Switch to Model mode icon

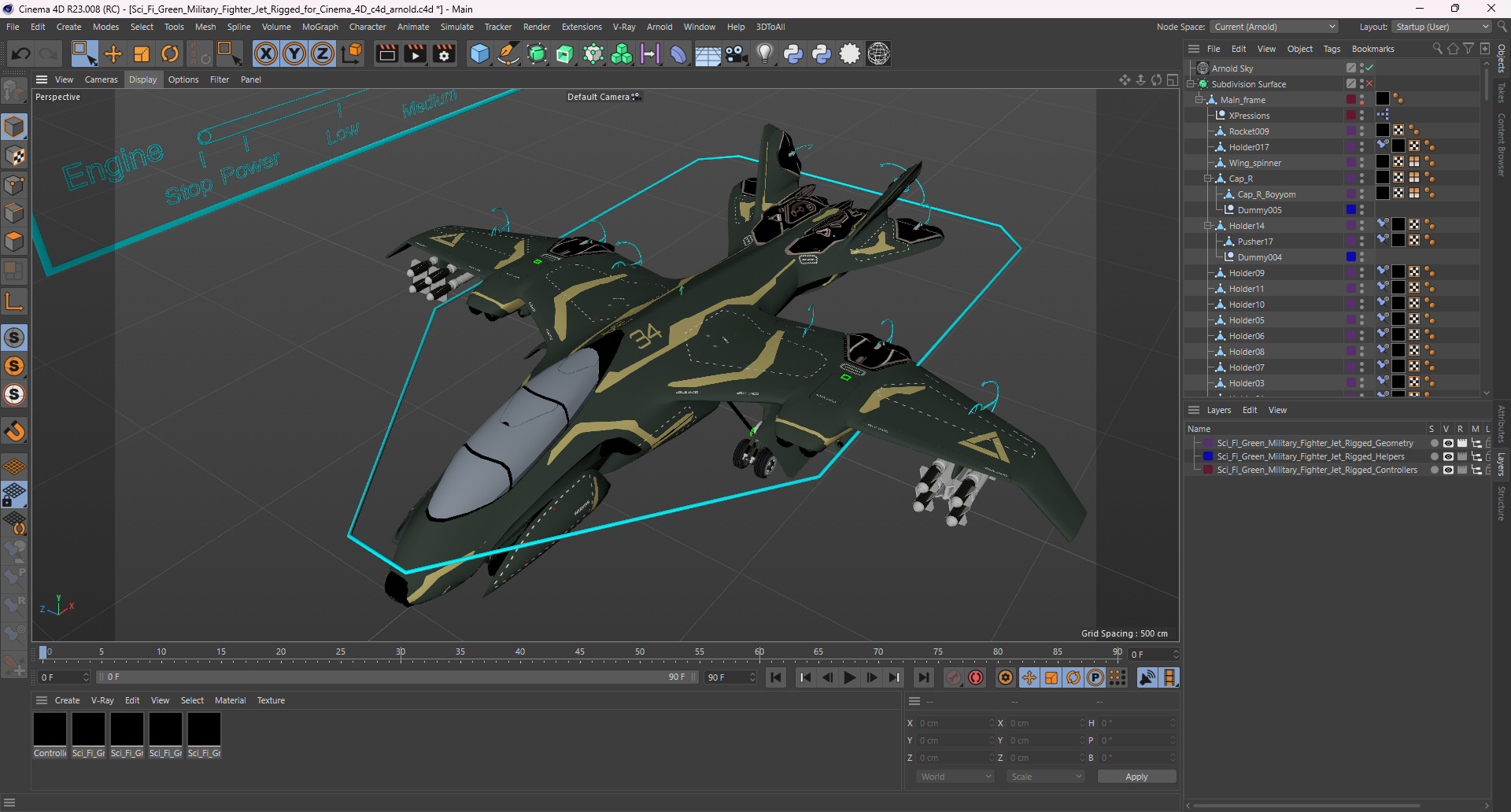tap(14, 127)
